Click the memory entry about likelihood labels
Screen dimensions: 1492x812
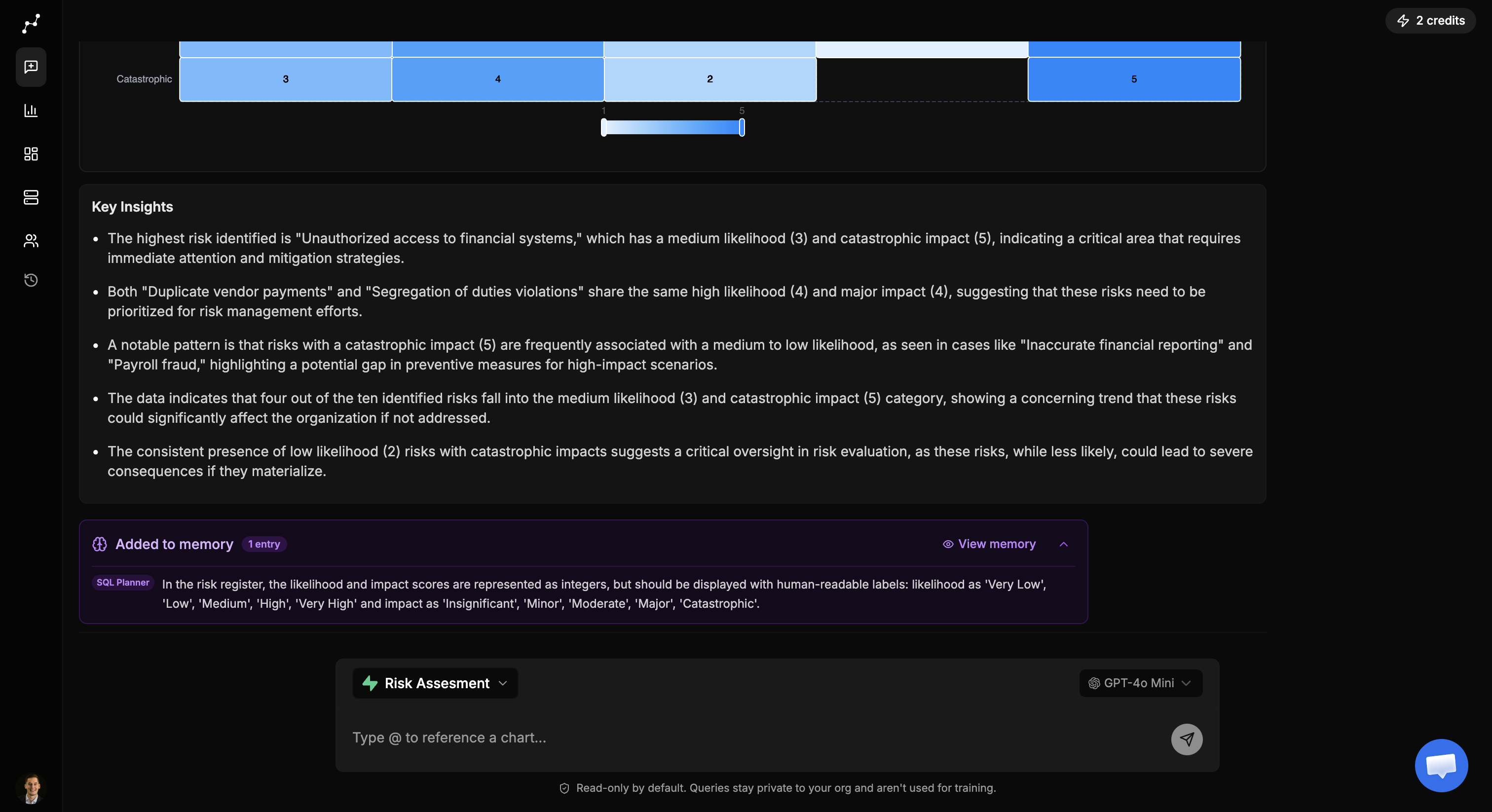604,593
